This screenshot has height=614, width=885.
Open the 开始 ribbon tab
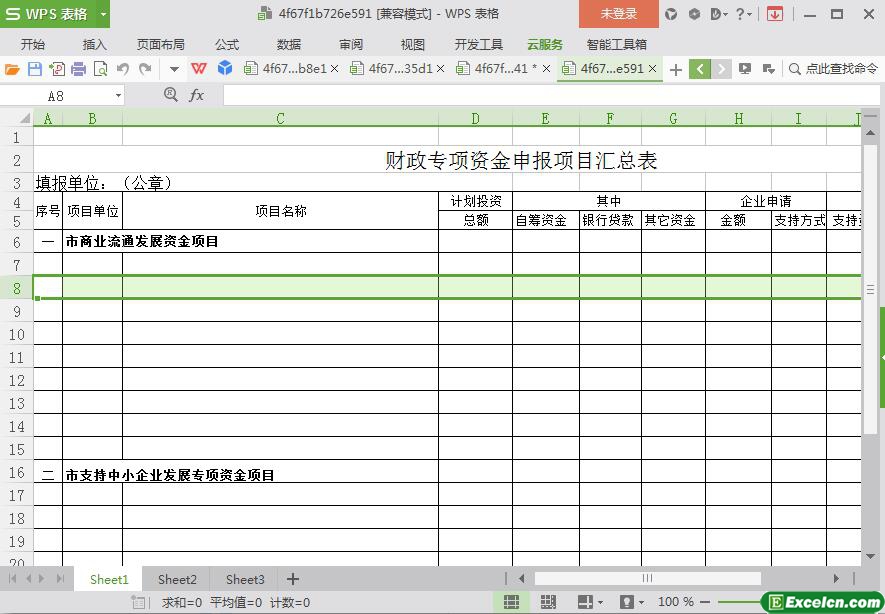click(x=33, y=44)
